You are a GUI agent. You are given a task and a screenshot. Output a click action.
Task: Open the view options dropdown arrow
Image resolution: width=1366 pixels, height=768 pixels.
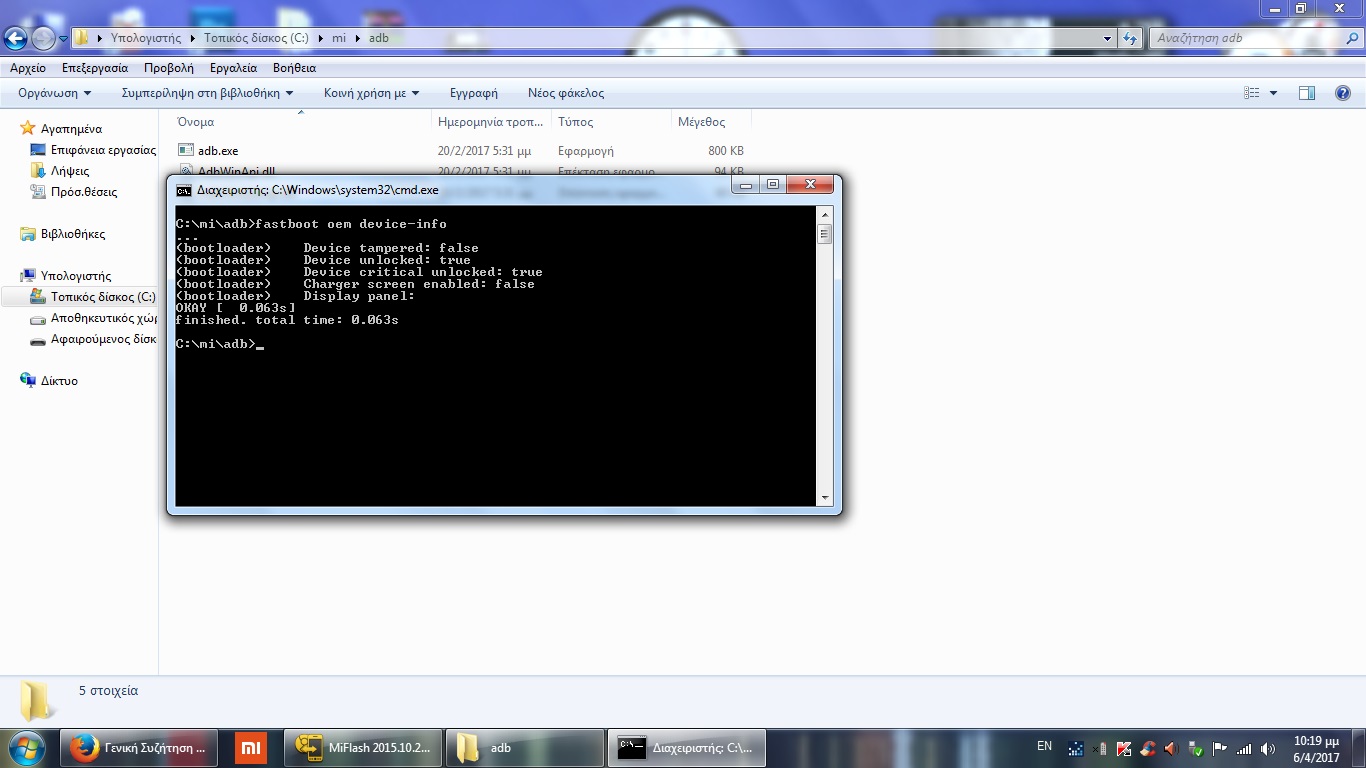(x=1273, y=93)
